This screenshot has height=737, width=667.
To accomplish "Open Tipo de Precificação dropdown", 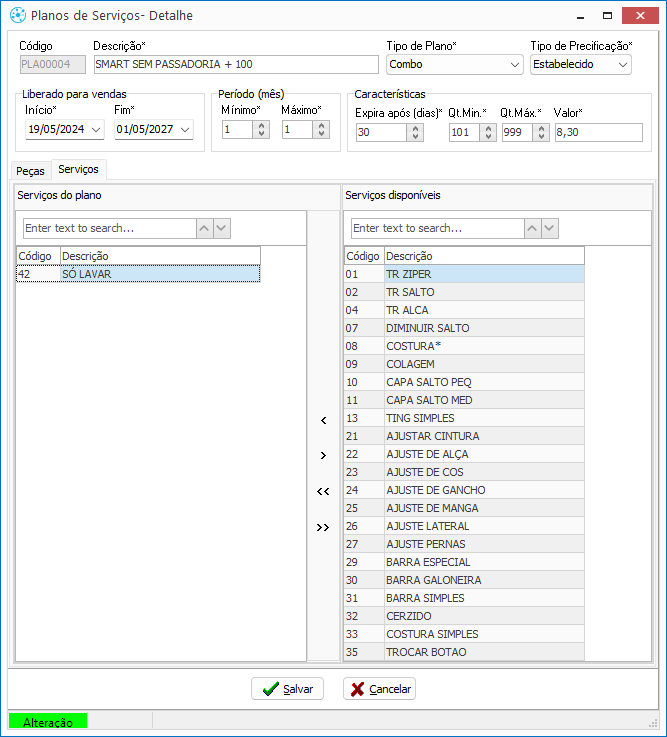I will (x=623, y=64).
